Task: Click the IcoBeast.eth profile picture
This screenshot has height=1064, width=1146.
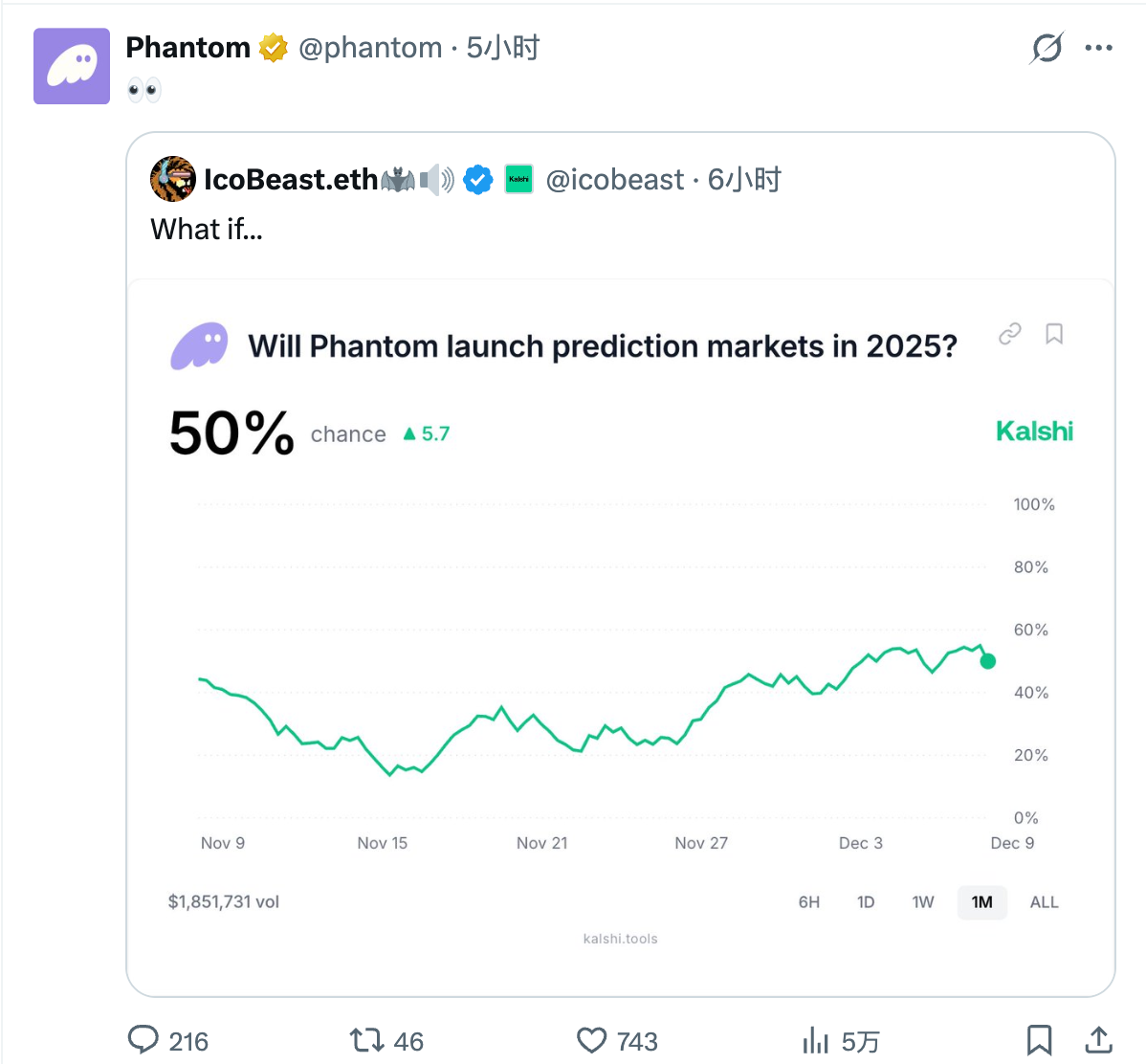Action: coord(173,179)
